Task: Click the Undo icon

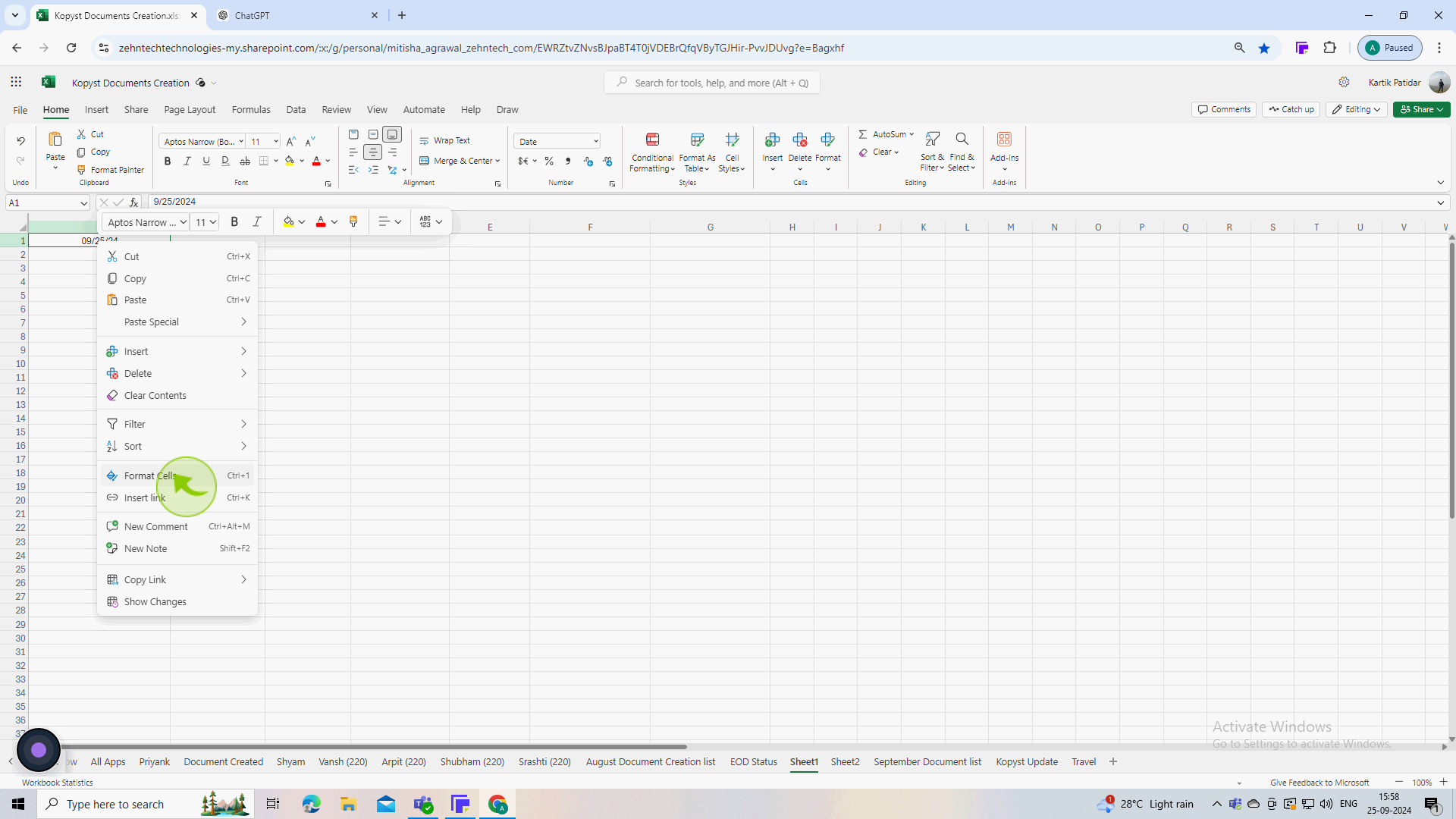Action: pyautogui.click(x=20, y=141)
